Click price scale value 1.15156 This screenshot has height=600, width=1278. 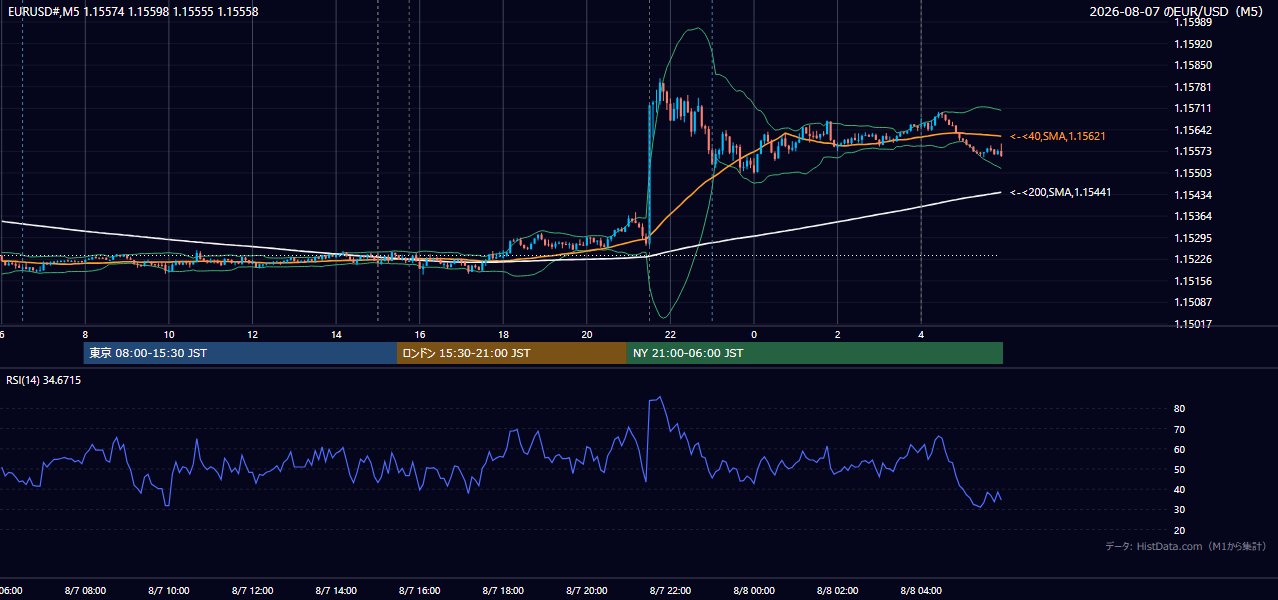point(1193,281)
